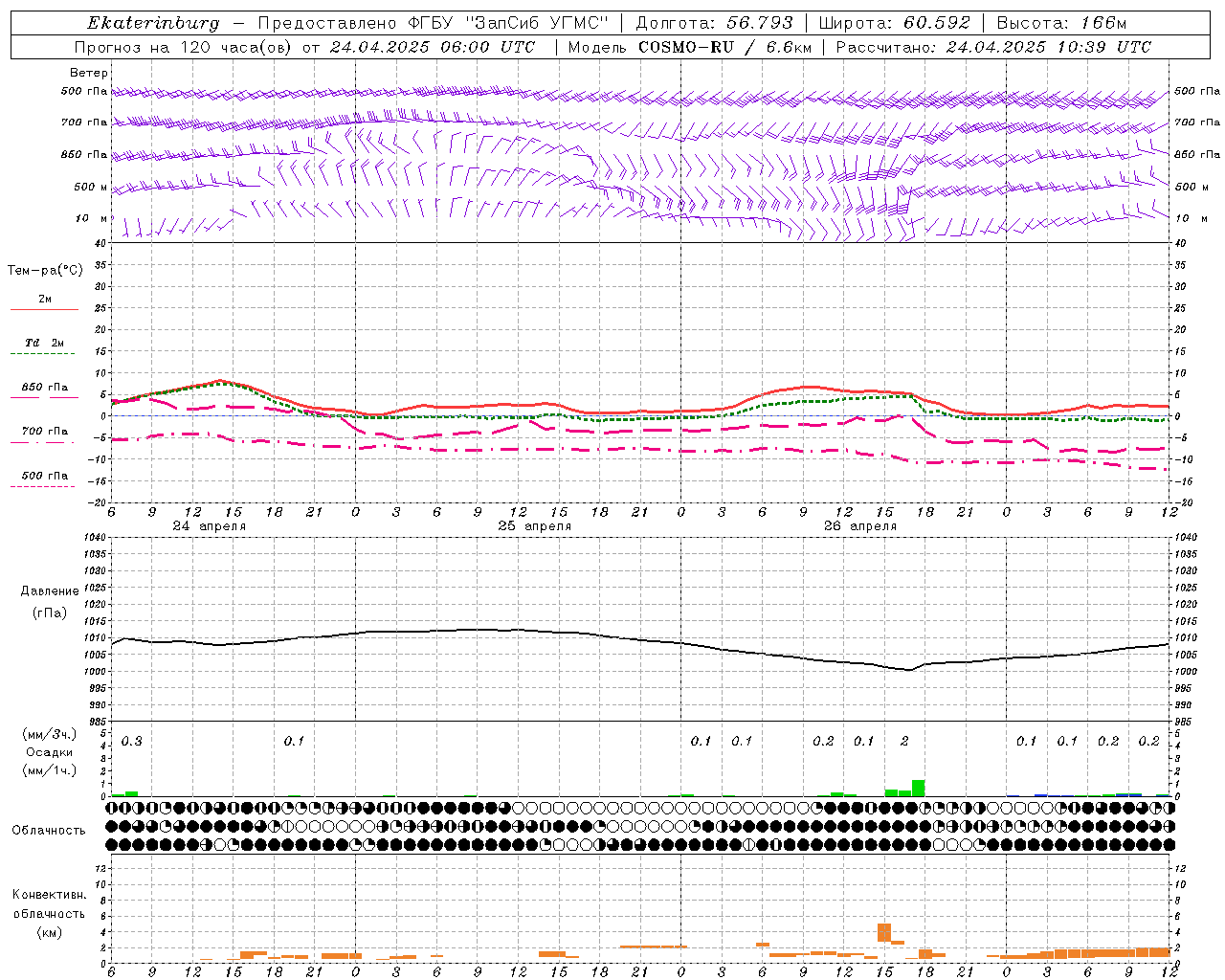1225x980 pixels.
Task: Click the Высота: 166м value
Action: [x=1061, y=23]
